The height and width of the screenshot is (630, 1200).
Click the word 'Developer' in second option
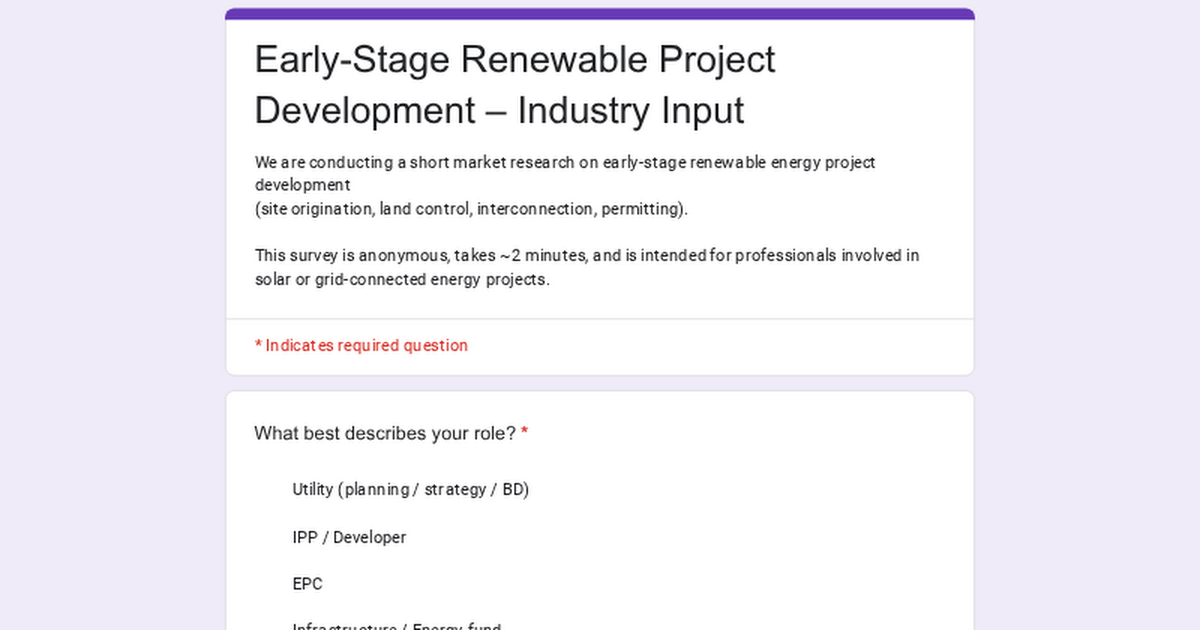[369, 537]
